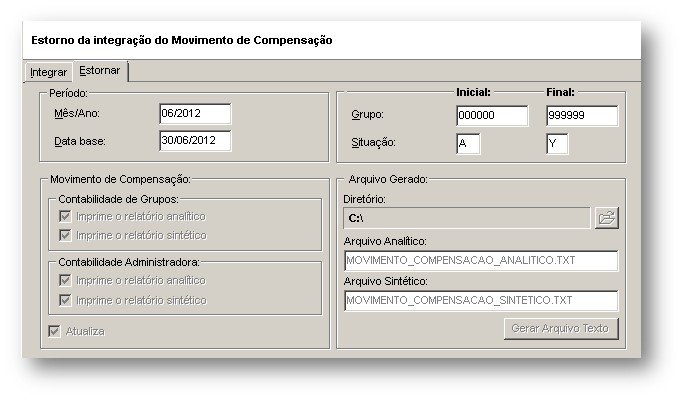
Task: Toggle Grupos sintético report checkbox
Action: click(66, 235)
